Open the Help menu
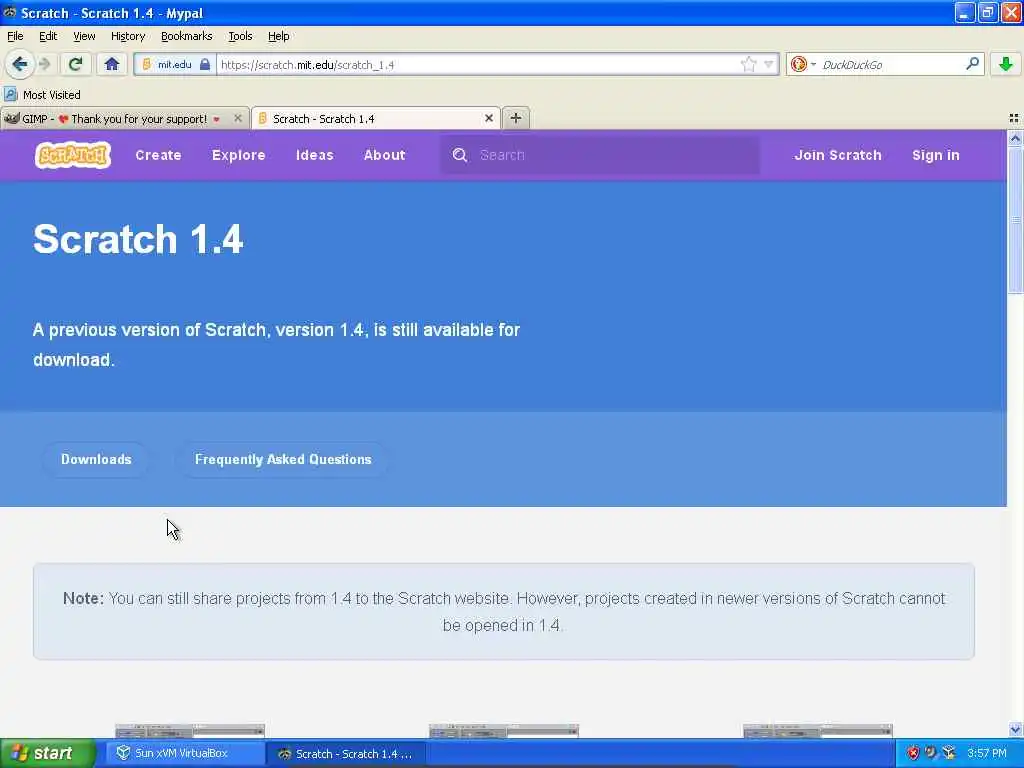The image size is (1024, 768). point(278,36)
